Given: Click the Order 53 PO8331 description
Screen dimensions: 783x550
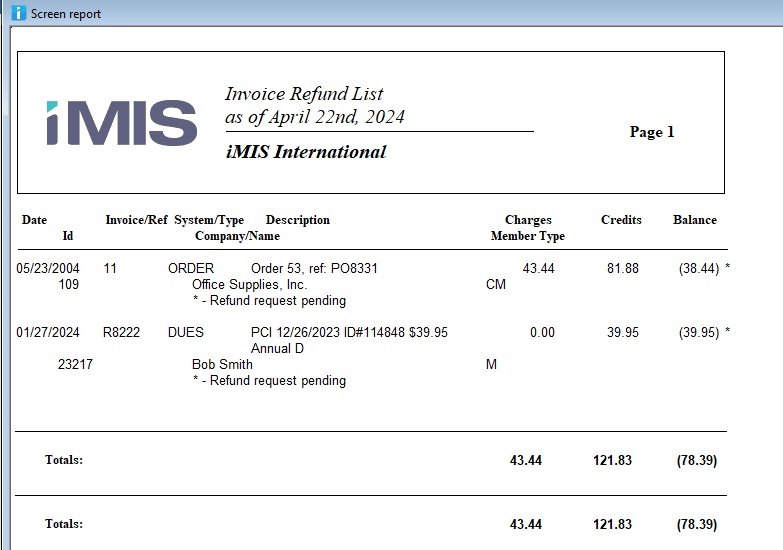Looking at the screenshot, I should pos(314,269).
